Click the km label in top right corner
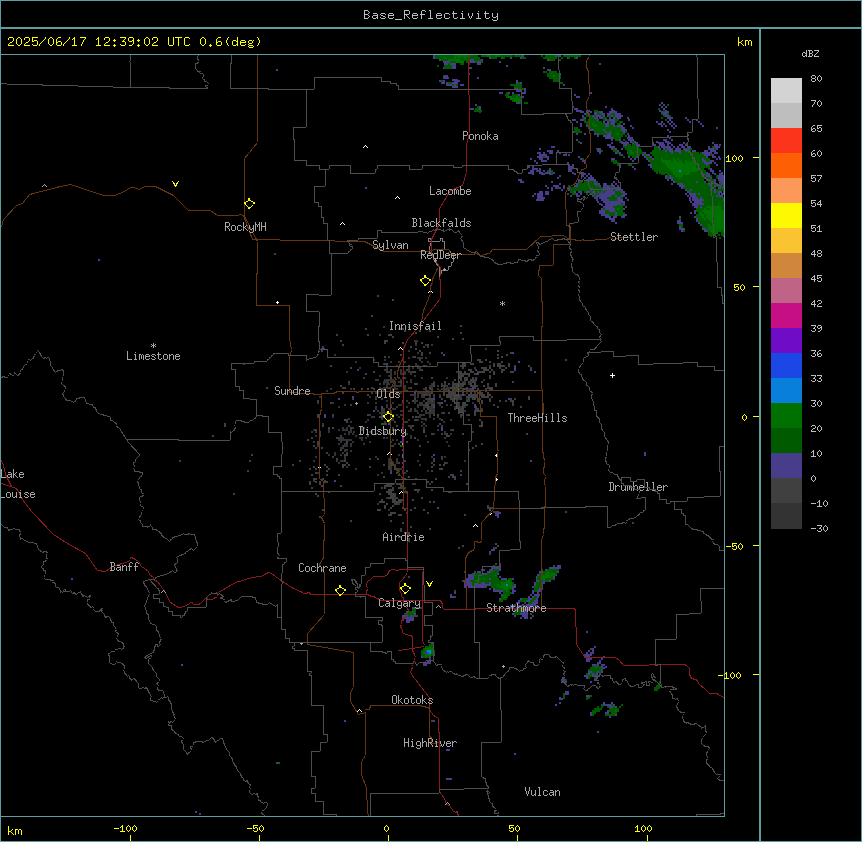 click(x=745, y=42)
